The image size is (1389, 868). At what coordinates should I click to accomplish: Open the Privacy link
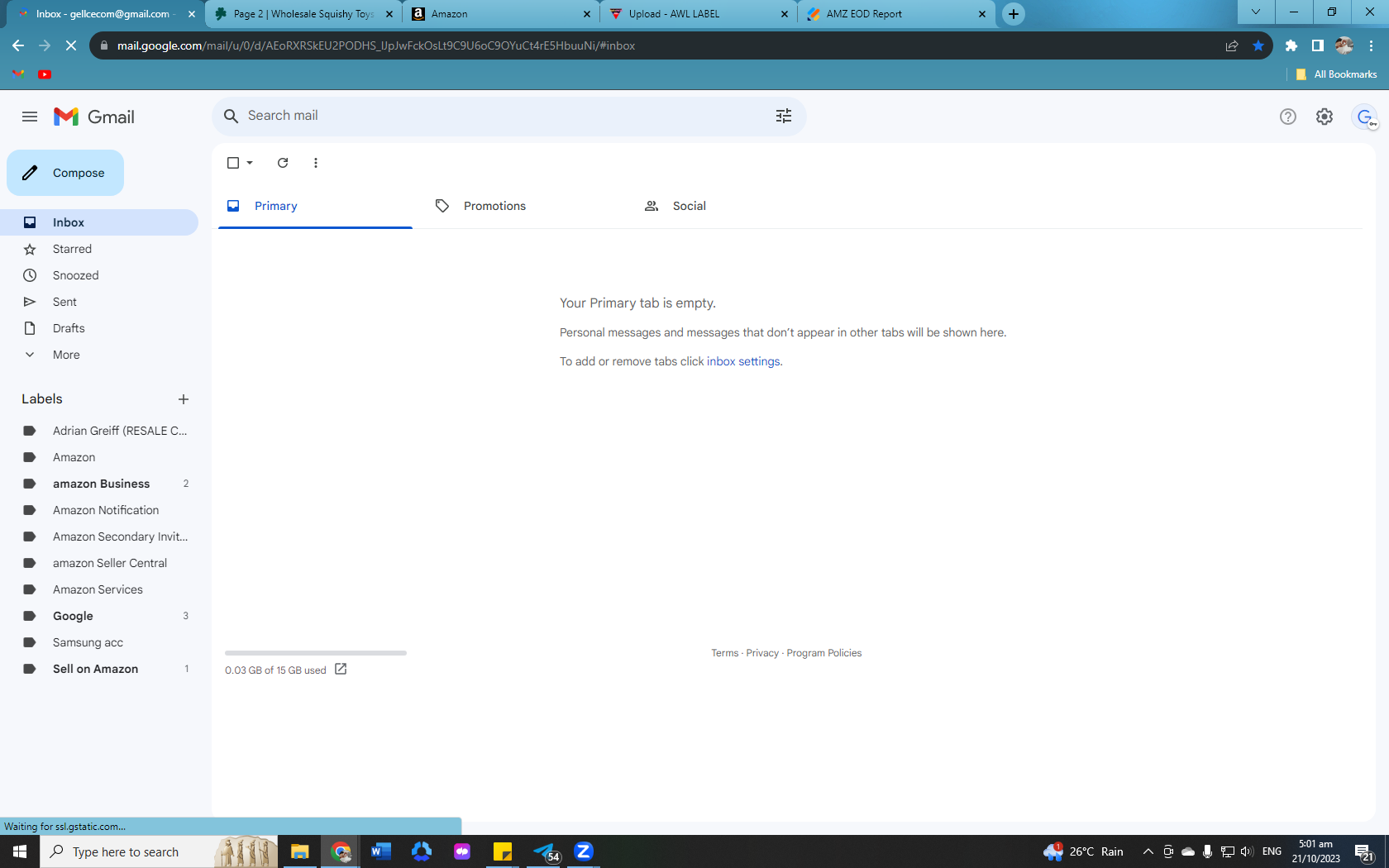(762, 653)
